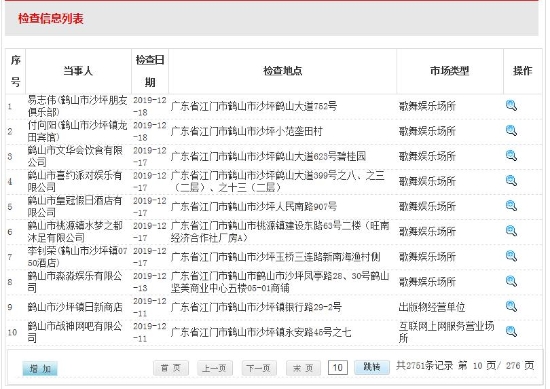Click the 市场类型 column header
550x389 pixels.
[x=450, y=71]
